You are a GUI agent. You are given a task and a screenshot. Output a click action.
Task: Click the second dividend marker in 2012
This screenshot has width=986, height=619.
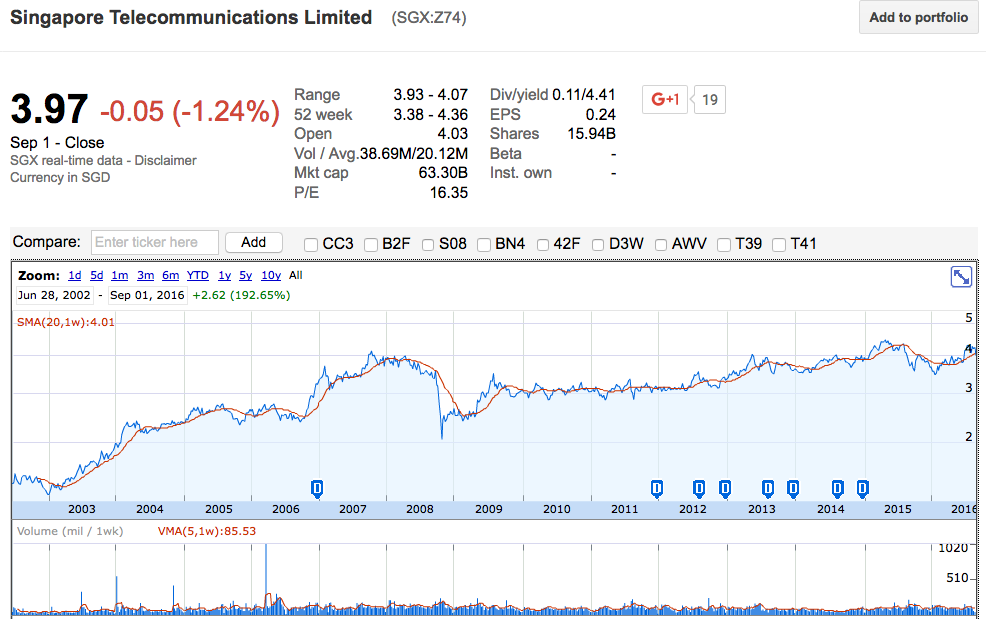(722, 488)
